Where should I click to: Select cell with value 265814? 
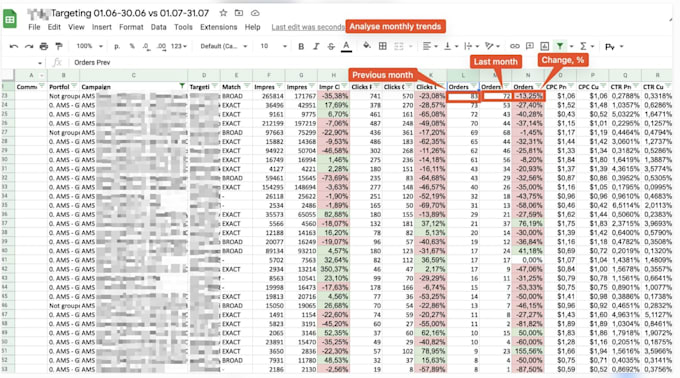[268, 96]
